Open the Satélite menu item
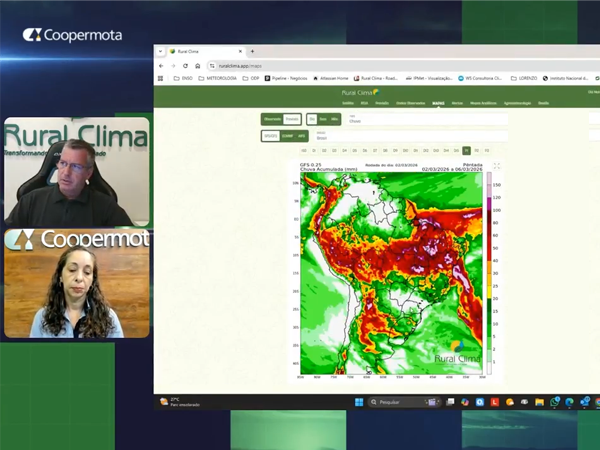This screenshot has width=600, height=450. tap(348, 103)
